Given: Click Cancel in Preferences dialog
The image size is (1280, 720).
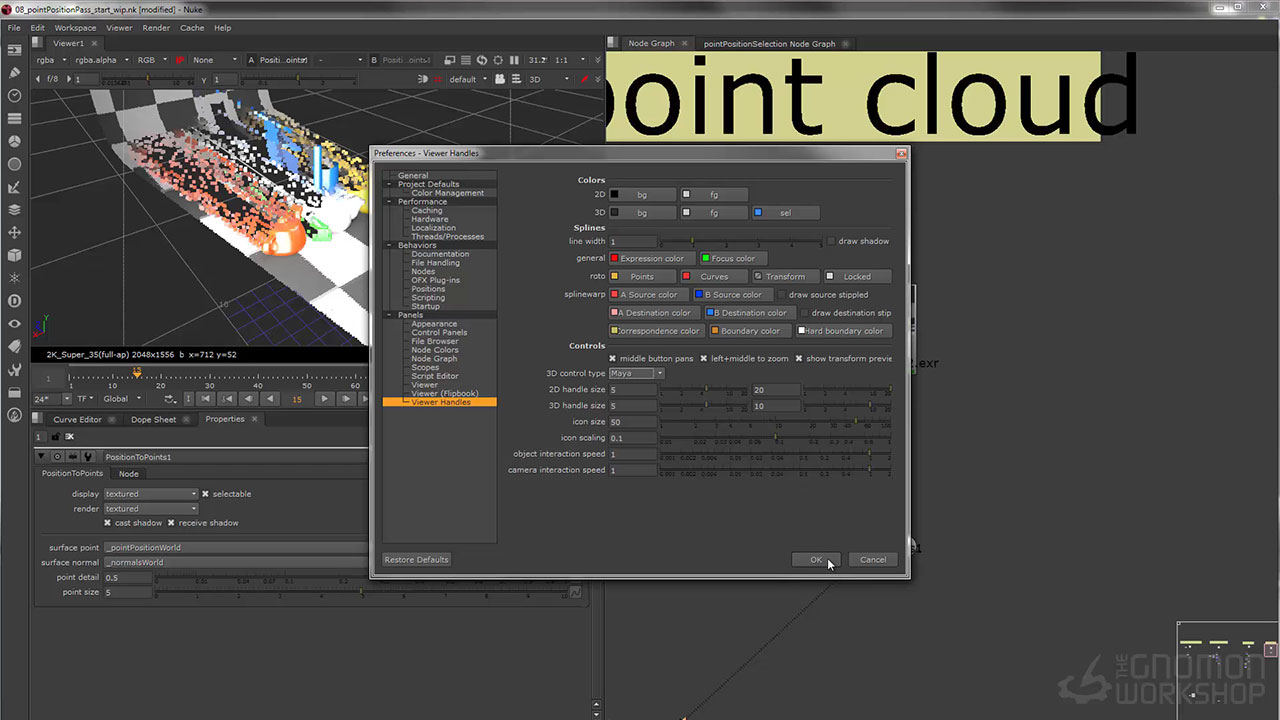Looking at the screenshot, I should coord(873,560).
